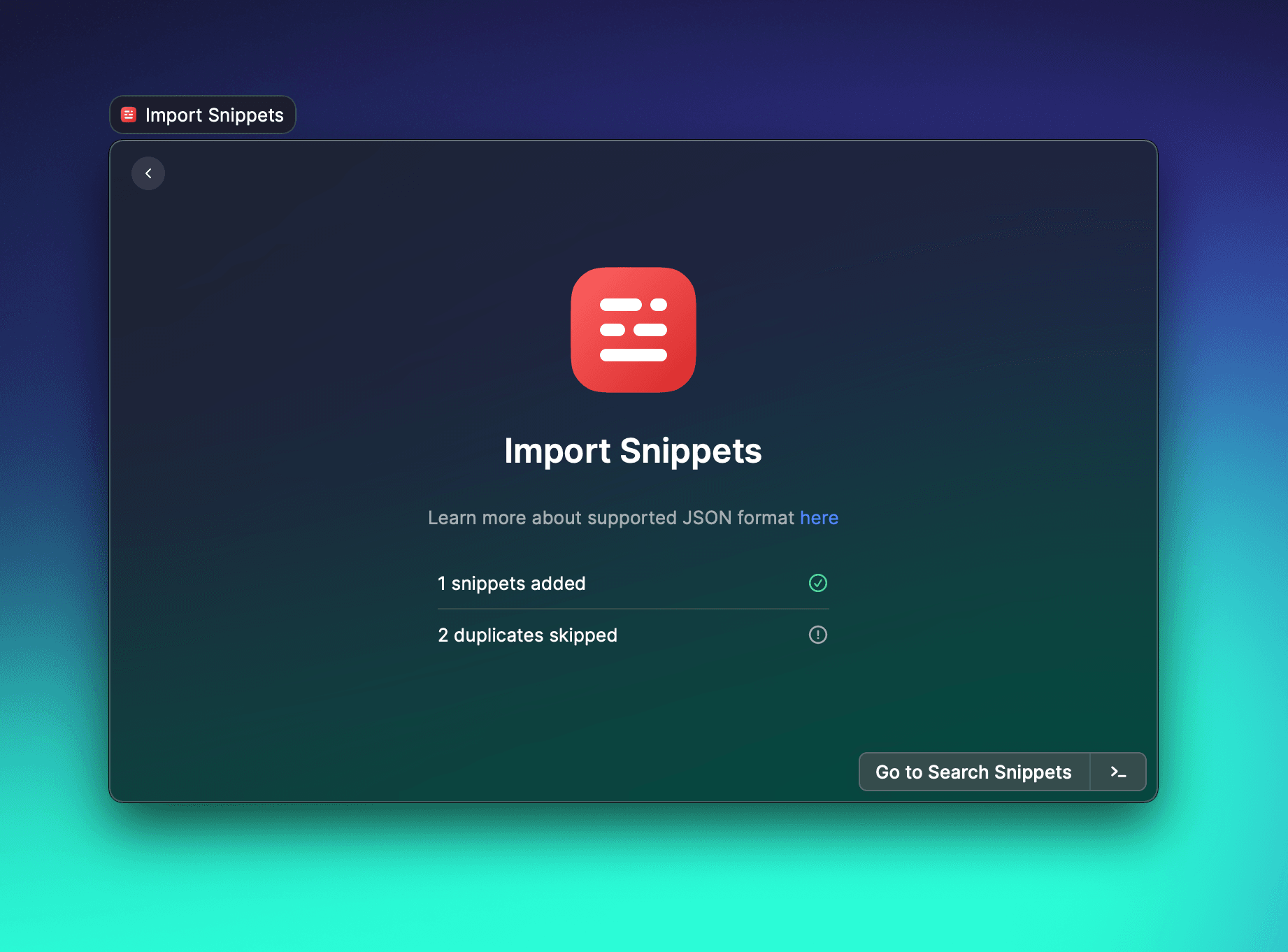Image resolution: width=1288 pixels, height=952 pixels.
Task: Click the Snippets icon inside the top-left chip
Action: click(x=129, y=115)
